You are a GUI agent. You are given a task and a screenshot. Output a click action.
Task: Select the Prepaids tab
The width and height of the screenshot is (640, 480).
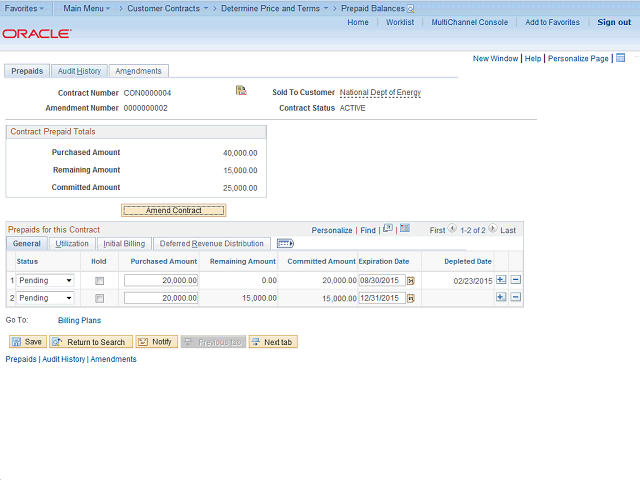click(27, 71)
